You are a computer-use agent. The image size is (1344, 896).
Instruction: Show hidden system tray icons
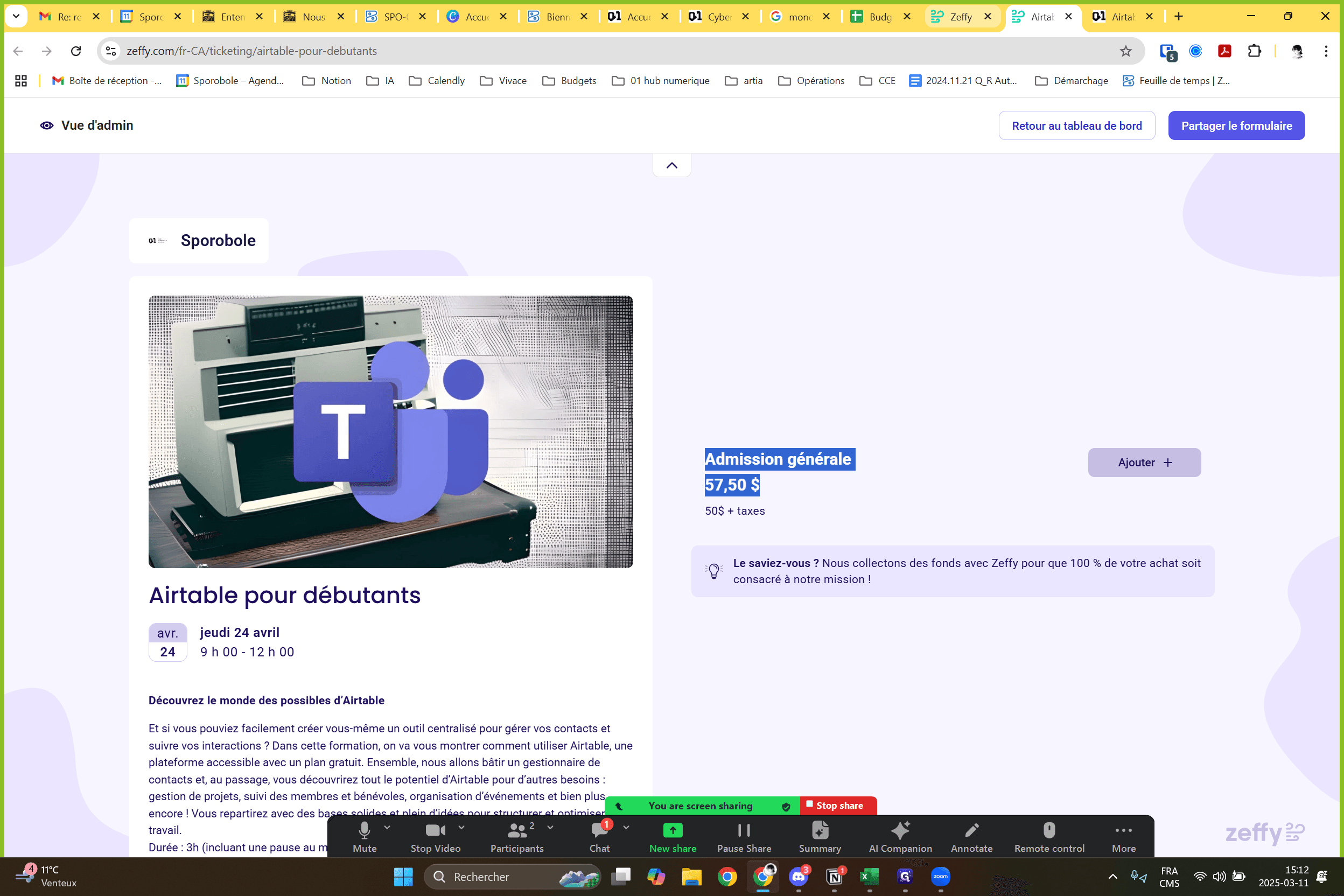pos(1112,876)
